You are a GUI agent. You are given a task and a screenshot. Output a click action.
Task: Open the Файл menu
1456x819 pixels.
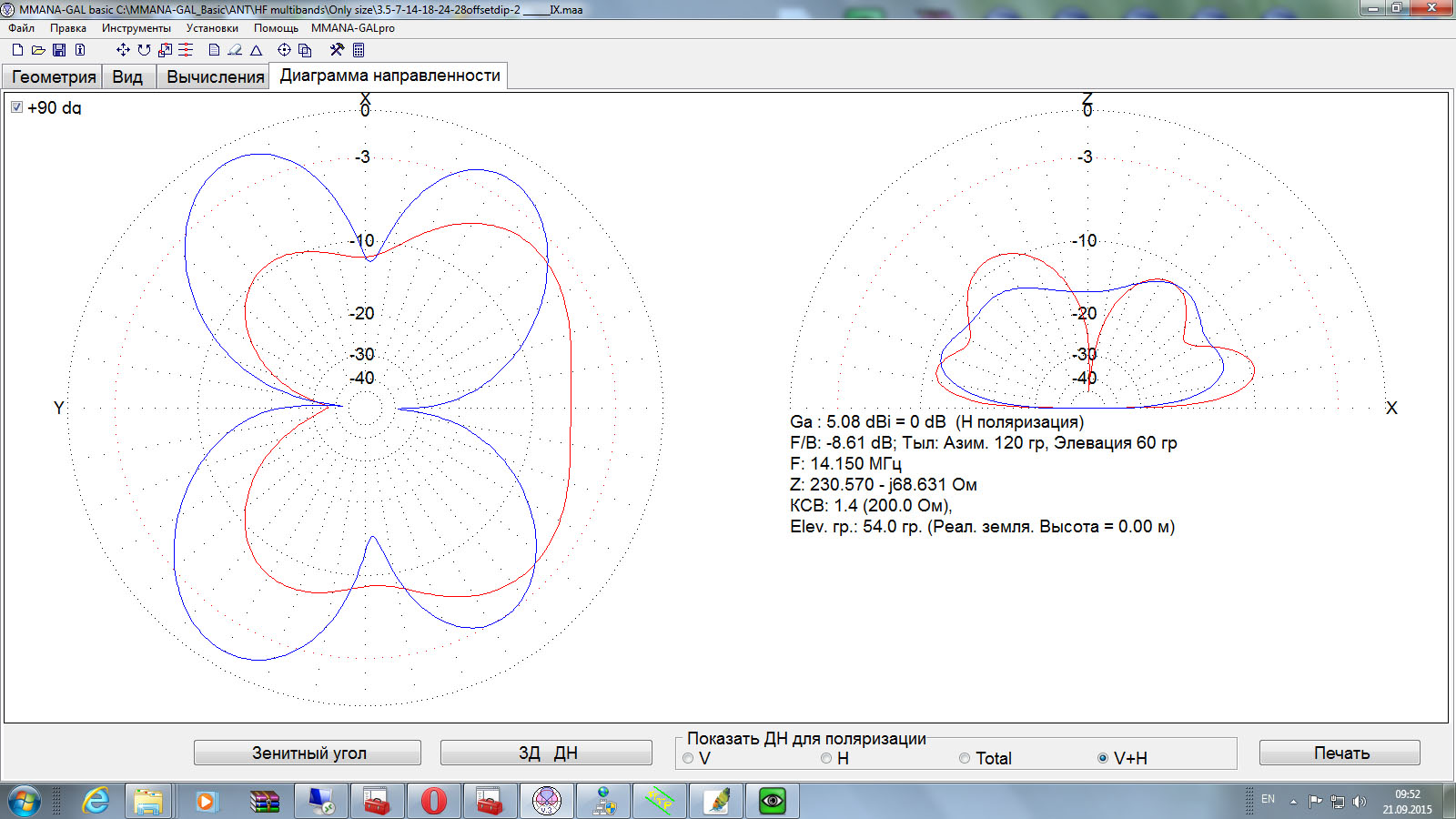pos(21,28)
